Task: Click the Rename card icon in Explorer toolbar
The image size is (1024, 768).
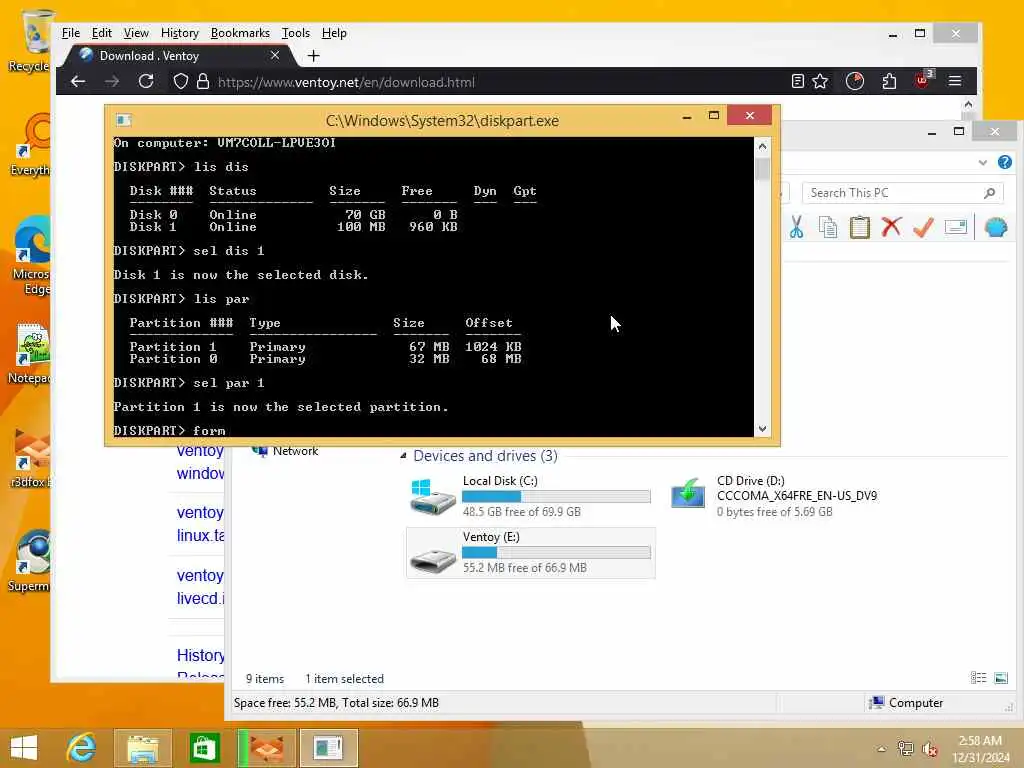Action: (955, 227)
